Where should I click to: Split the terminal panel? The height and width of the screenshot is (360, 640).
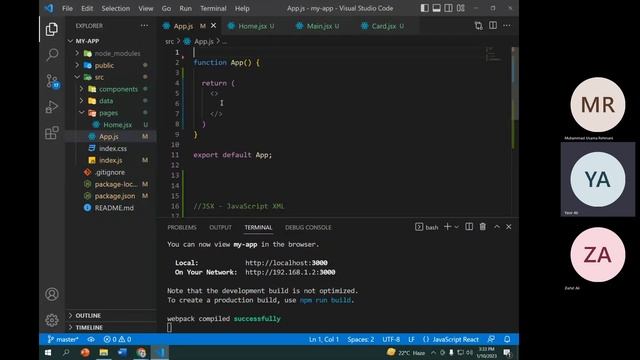click(469, 227)
